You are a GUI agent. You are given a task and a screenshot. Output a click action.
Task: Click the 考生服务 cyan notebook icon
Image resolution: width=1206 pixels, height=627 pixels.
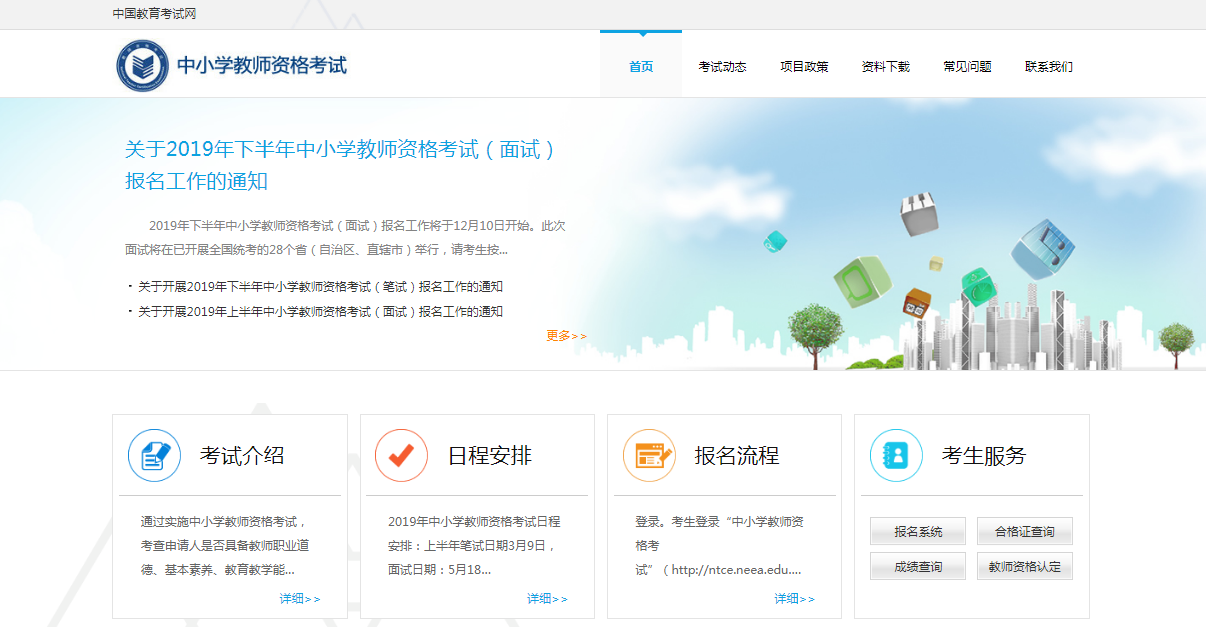coord(896,456)
